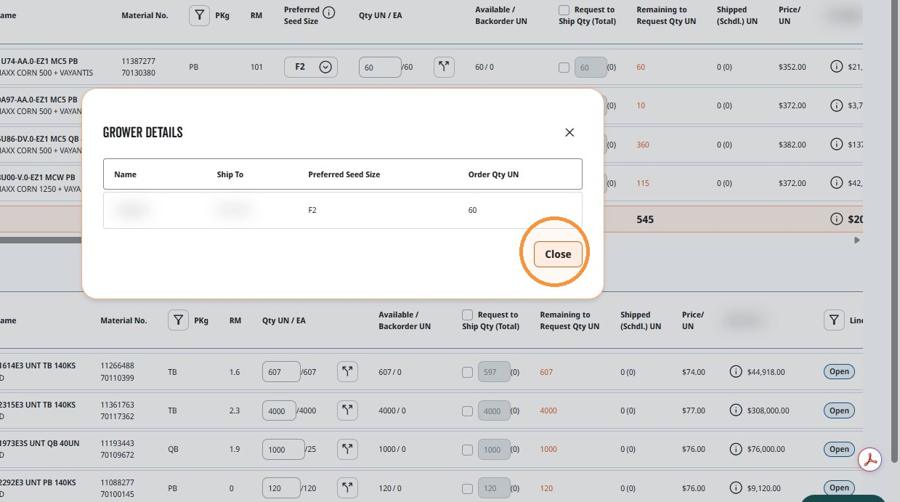The height and width of the screenshot is (502, 900).
Task: Open the filter icon in lower table header
Action: pos(178,320)
